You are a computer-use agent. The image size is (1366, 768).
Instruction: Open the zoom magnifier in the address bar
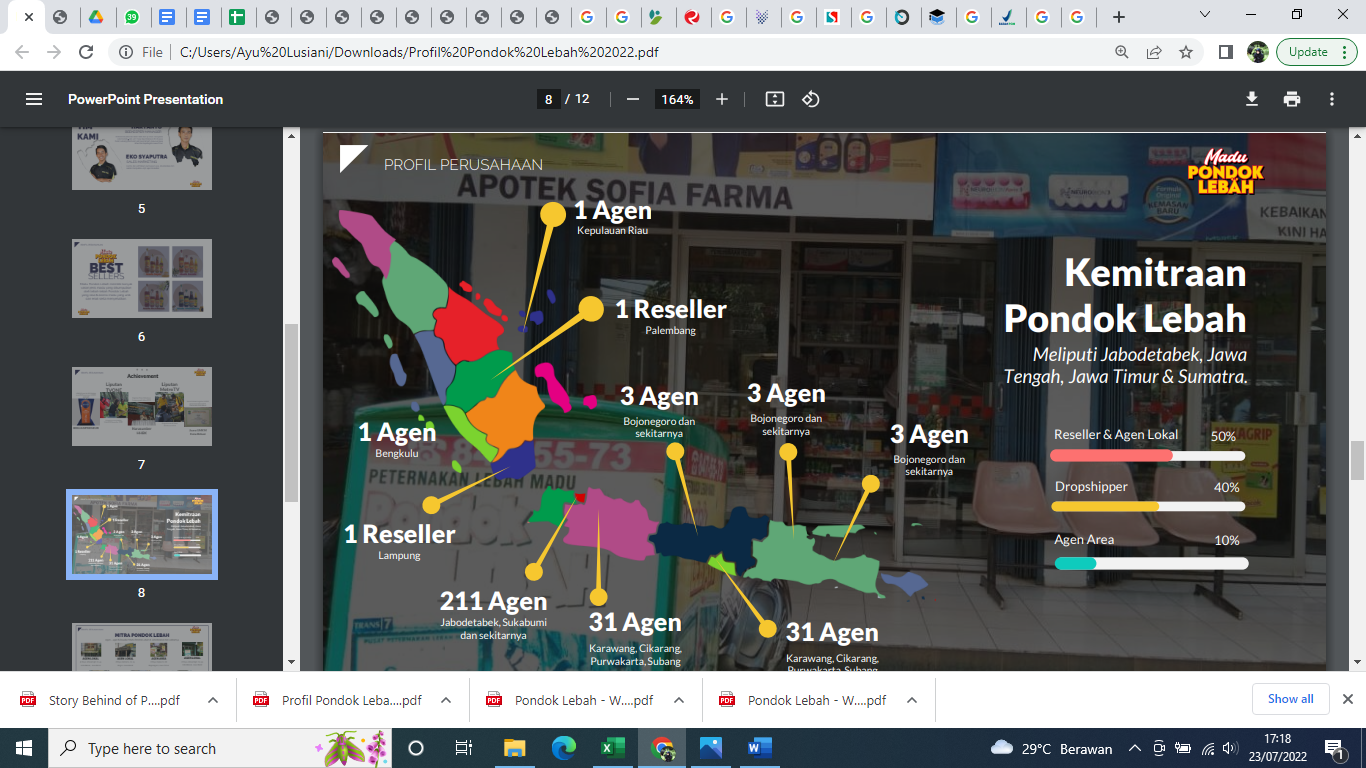pos(1122,52)
